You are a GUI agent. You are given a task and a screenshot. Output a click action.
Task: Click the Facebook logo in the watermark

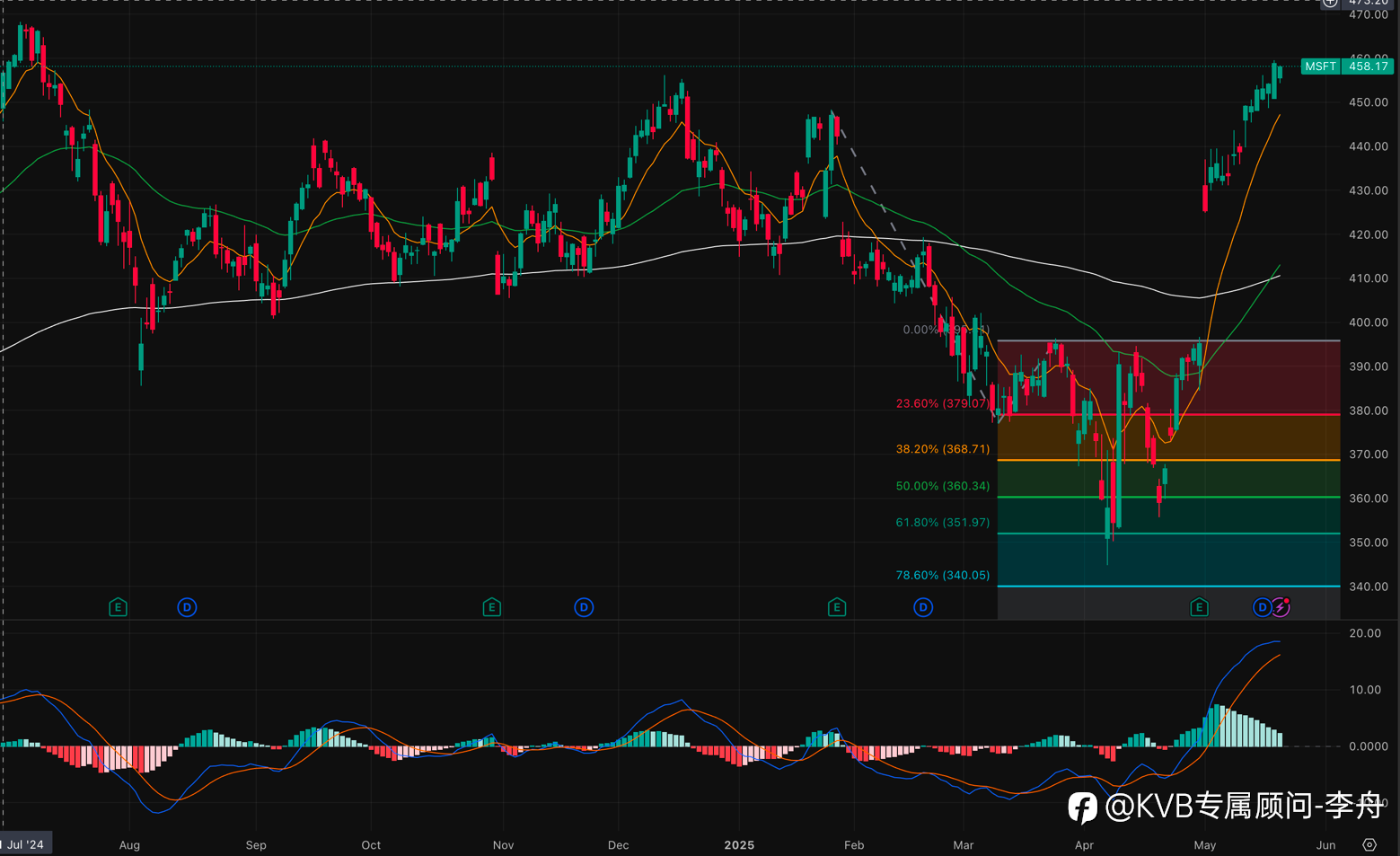pos(1083,807)
